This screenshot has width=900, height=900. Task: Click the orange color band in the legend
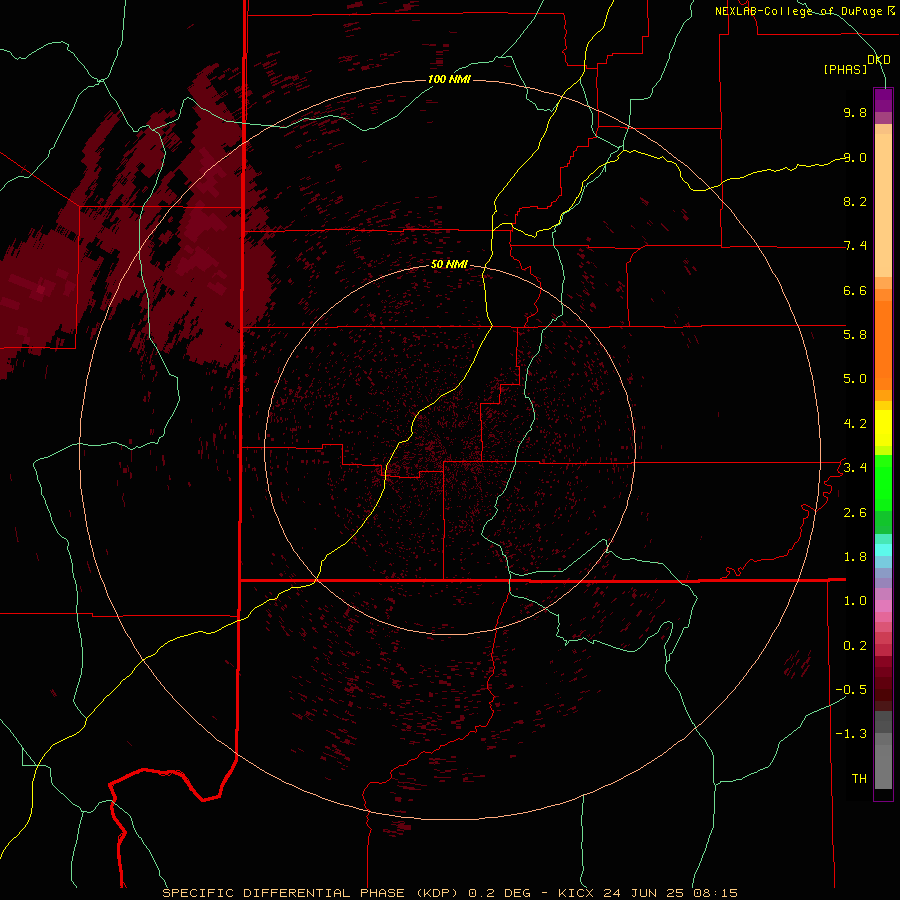pos(883,345)
